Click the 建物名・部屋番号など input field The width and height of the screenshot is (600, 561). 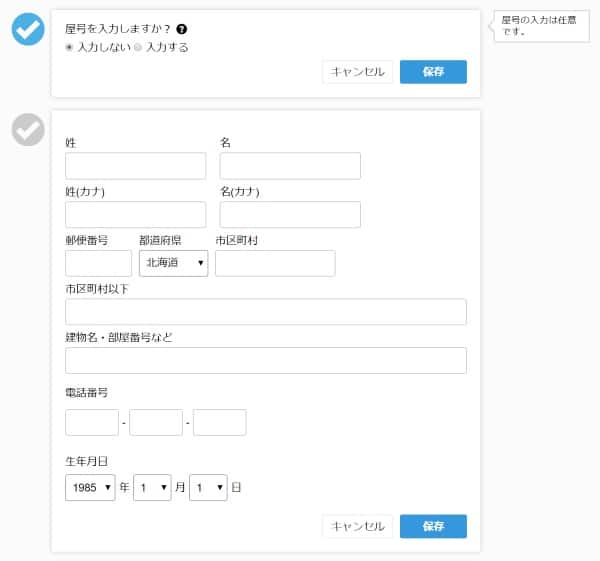265,360
